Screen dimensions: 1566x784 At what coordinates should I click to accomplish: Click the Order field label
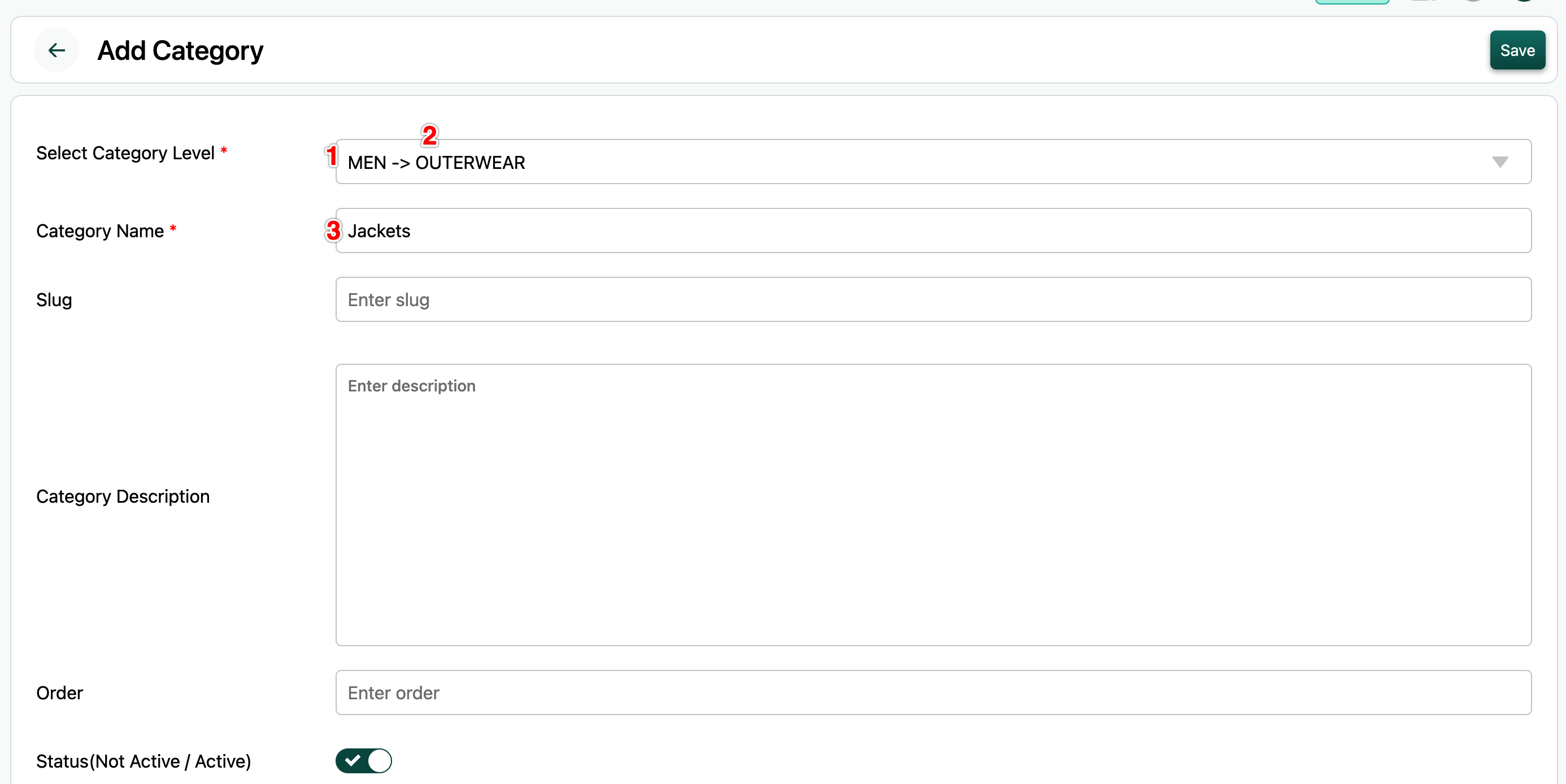pyautogui.click(x=59, y=693)
